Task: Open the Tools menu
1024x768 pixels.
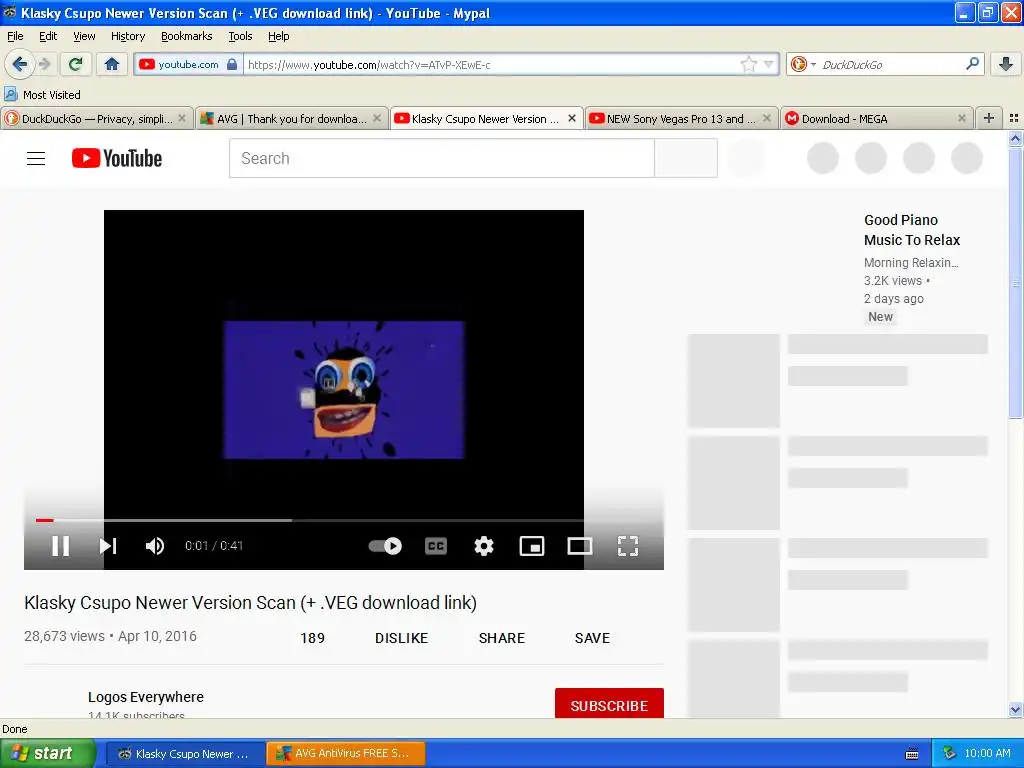Action: tap(240, 36)
